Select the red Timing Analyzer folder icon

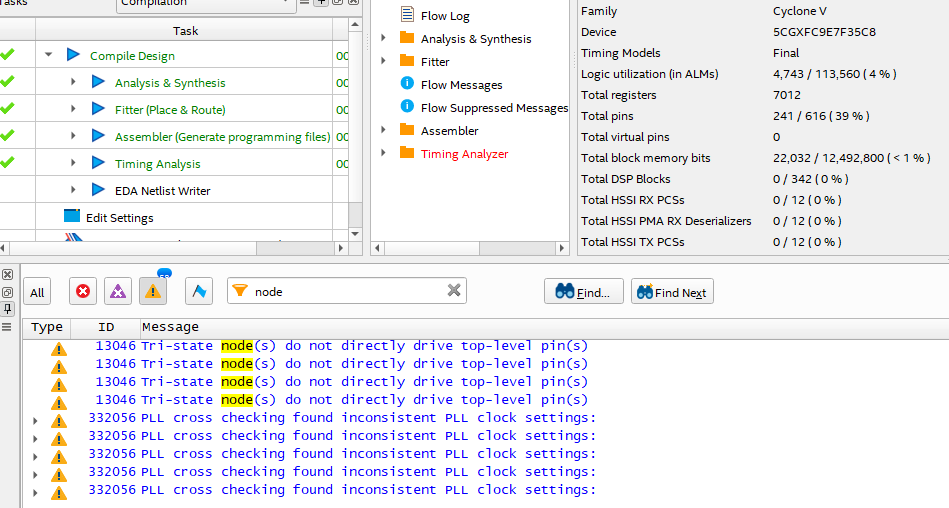coord(407,153)
